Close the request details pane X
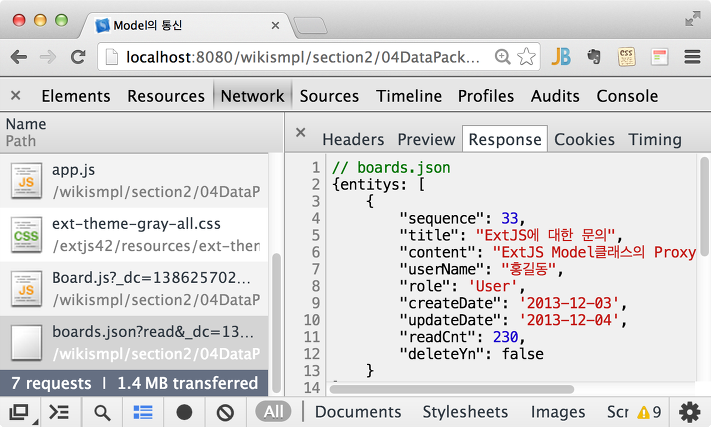 click(300, 132)
